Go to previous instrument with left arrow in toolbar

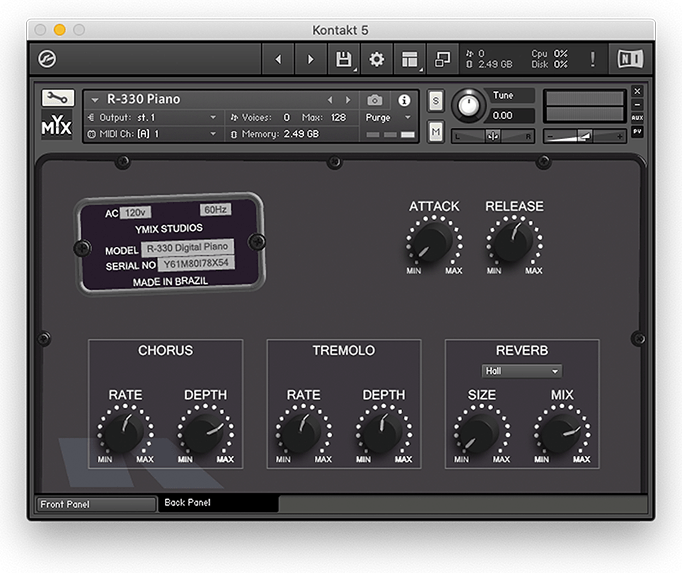click(x=278, y=59)
